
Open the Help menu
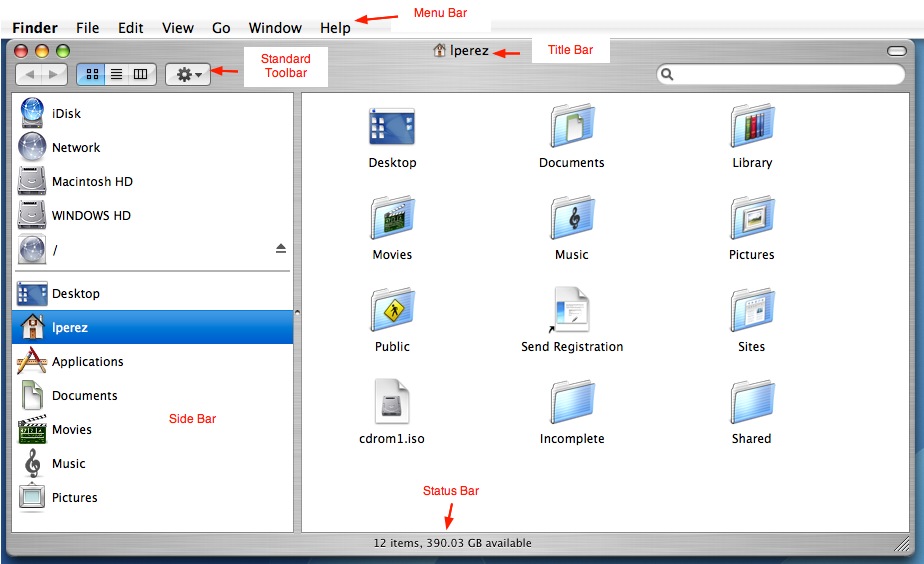pyautogui.click(x=335, y=28)
